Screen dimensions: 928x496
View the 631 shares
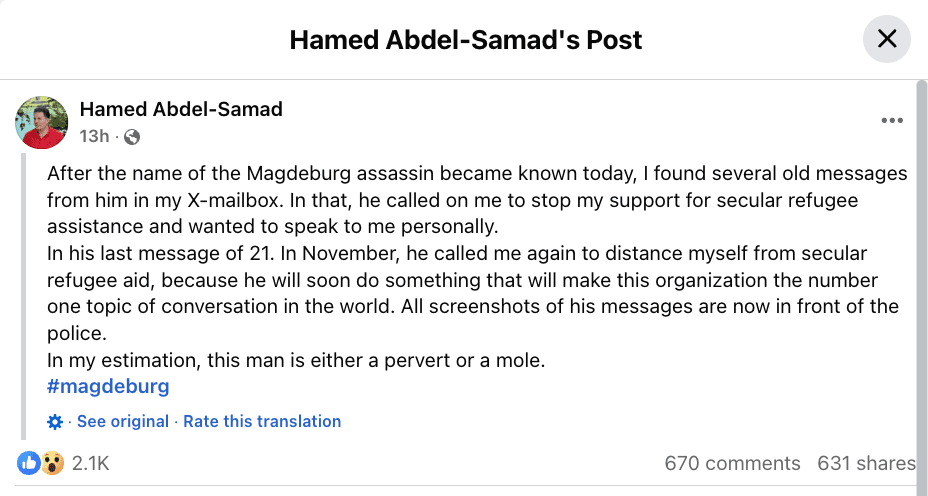click(x=866, y=463)
